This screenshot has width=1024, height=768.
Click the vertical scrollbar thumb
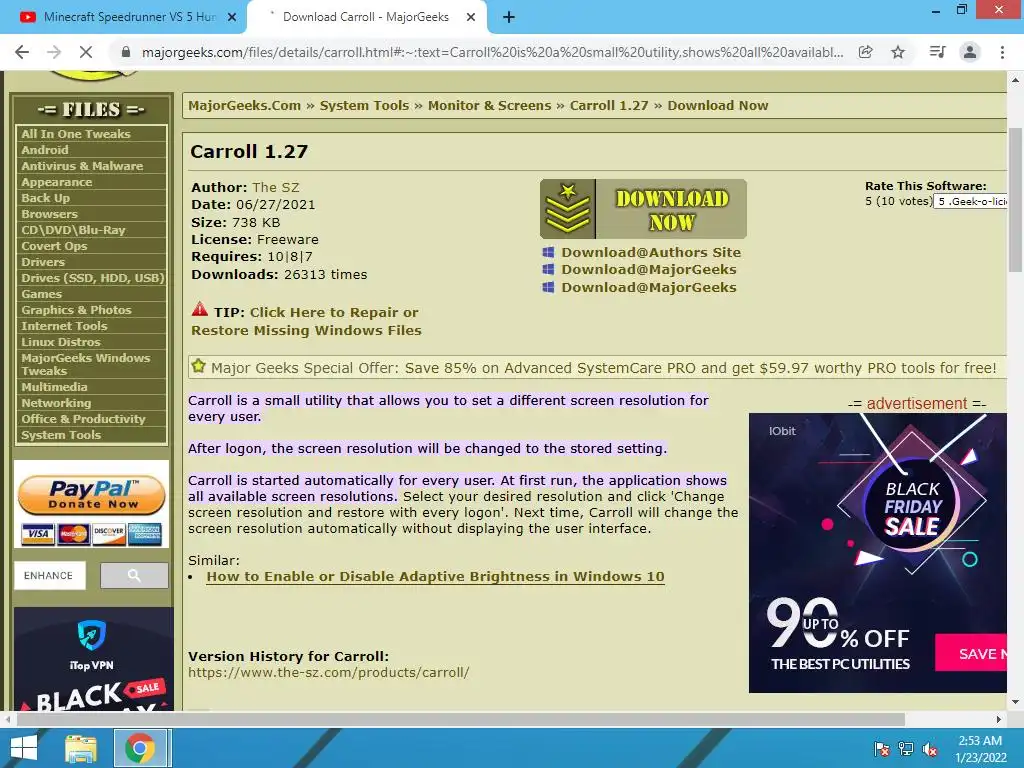click(1015, 200)
